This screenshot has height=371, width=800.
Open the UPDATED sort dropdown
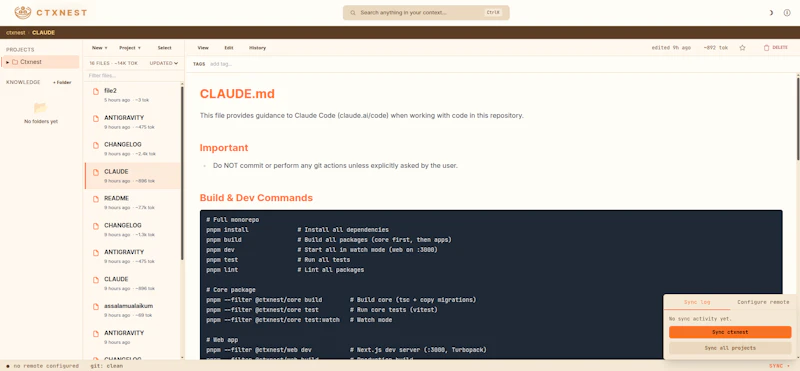point(164,63)
